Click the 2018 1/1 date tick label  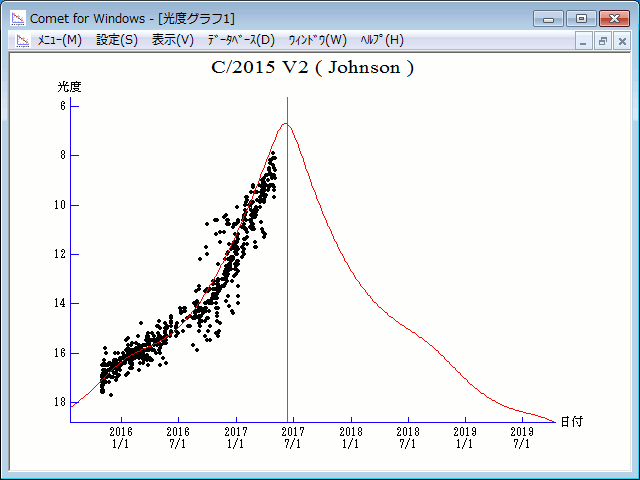click(350, 437)
